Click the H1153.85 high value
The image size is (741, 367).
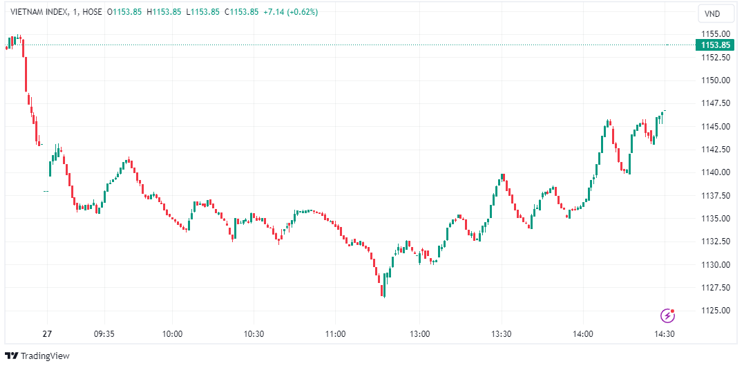click(164, 13)
